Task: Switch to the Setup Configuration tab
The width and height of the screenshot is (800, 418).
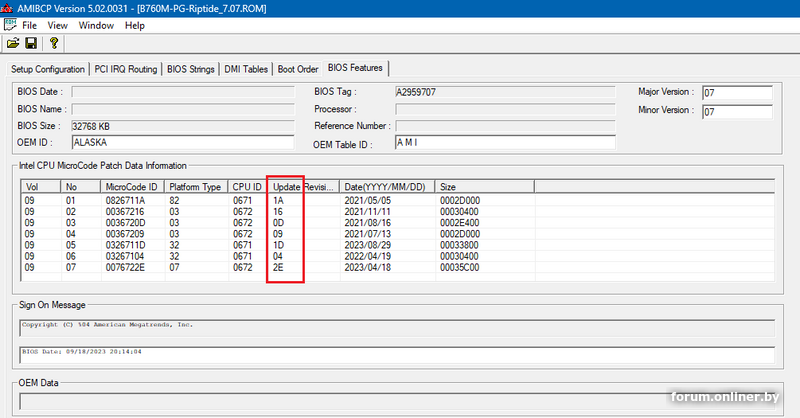Action: (x=48, y=69)
